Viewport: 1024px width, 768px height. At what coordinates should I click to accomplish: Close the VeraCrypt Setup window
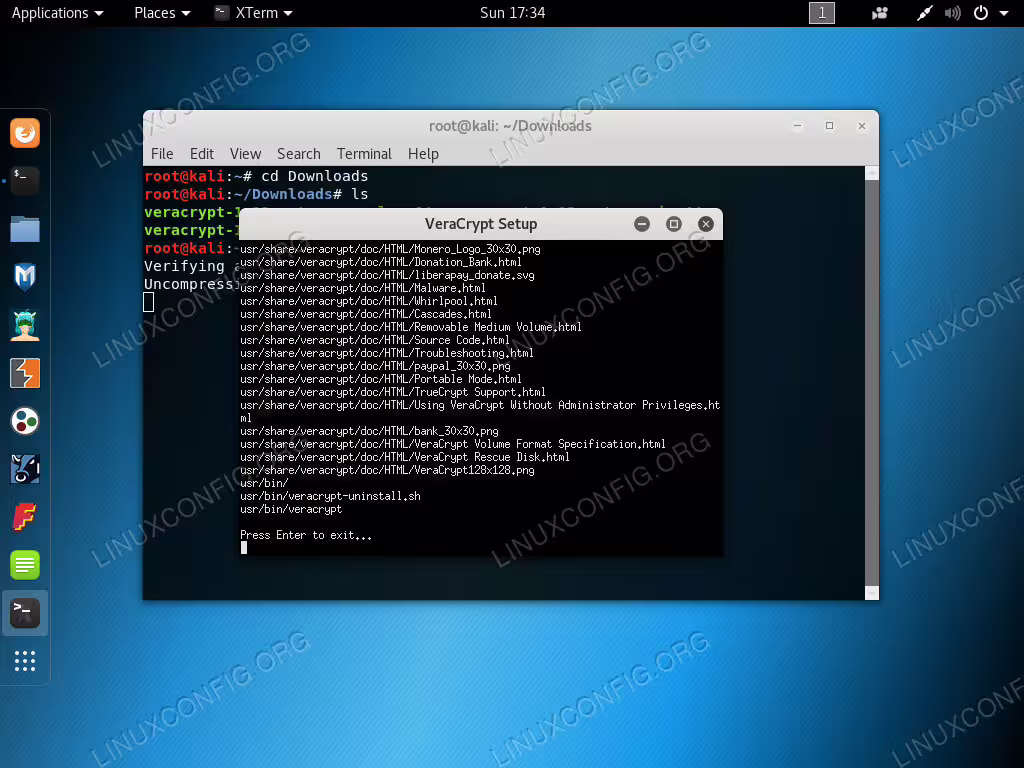706,224
